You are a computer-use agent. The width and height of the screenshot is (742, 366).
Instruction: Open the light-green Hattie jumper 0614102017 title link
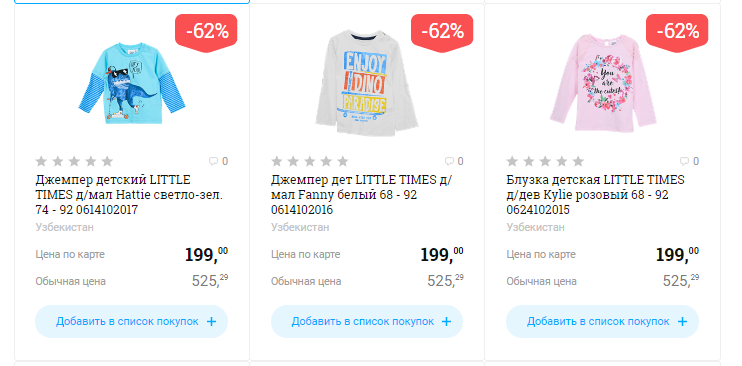(129, 195)
